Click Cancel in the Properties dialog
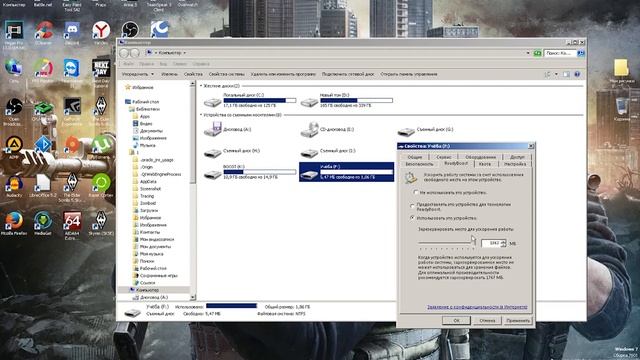This screenshot has height=360, width=640. [487, 321]
